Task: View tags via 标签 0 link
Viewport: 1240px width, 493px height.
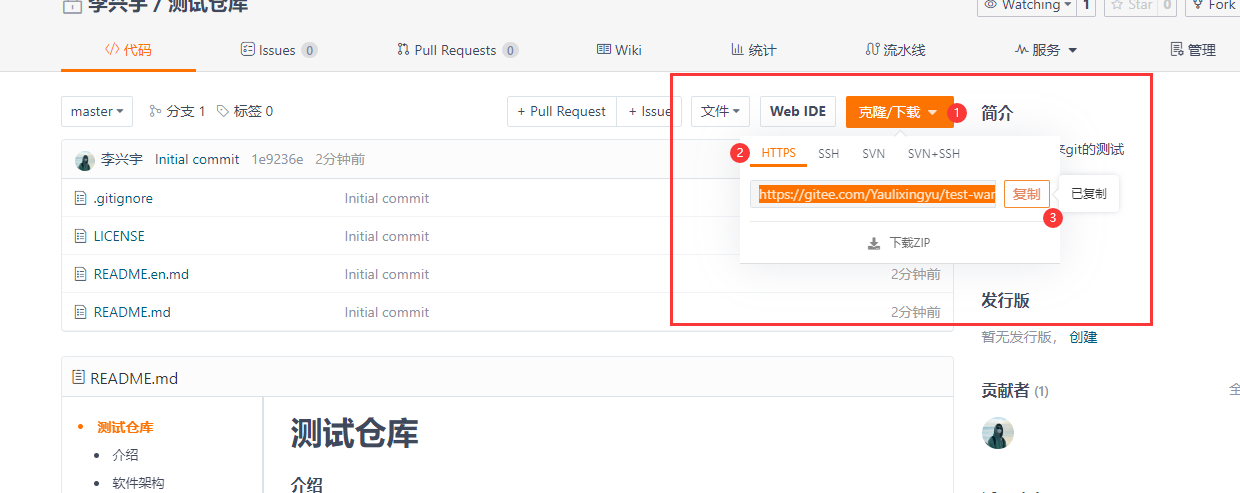Action: [245, 112]
